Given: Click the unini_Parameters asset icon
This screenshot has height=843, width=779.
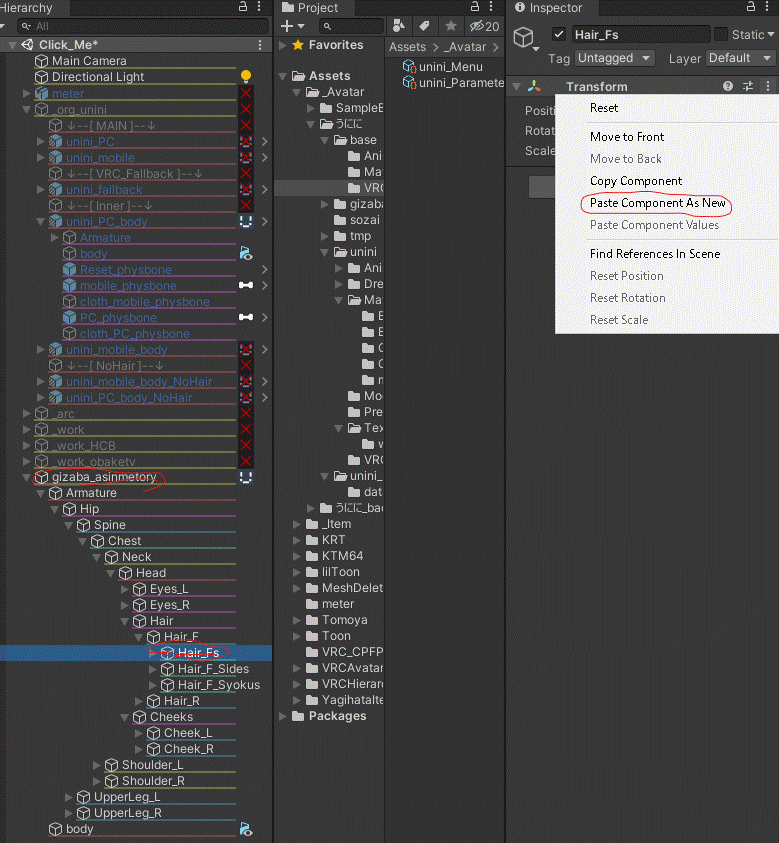Looking at the screenshot, I should coord(410,83).
